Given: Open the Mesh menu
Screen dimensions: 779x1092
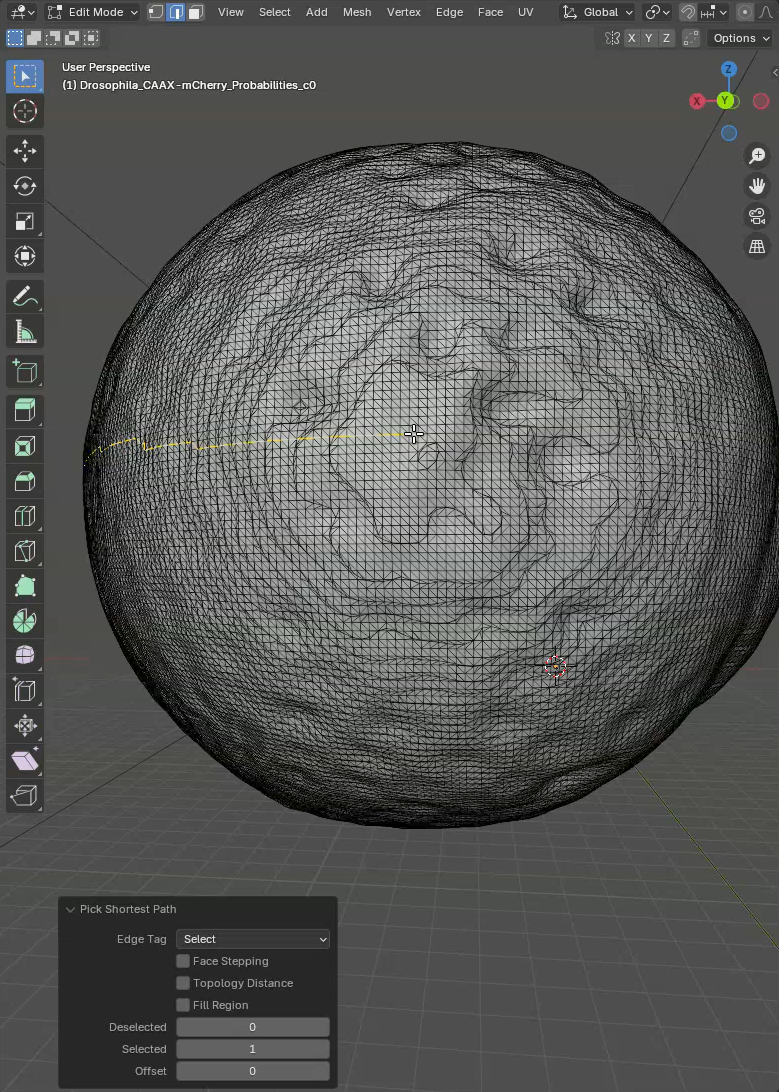Looking at the screenshot, I should tap(357, 12).
